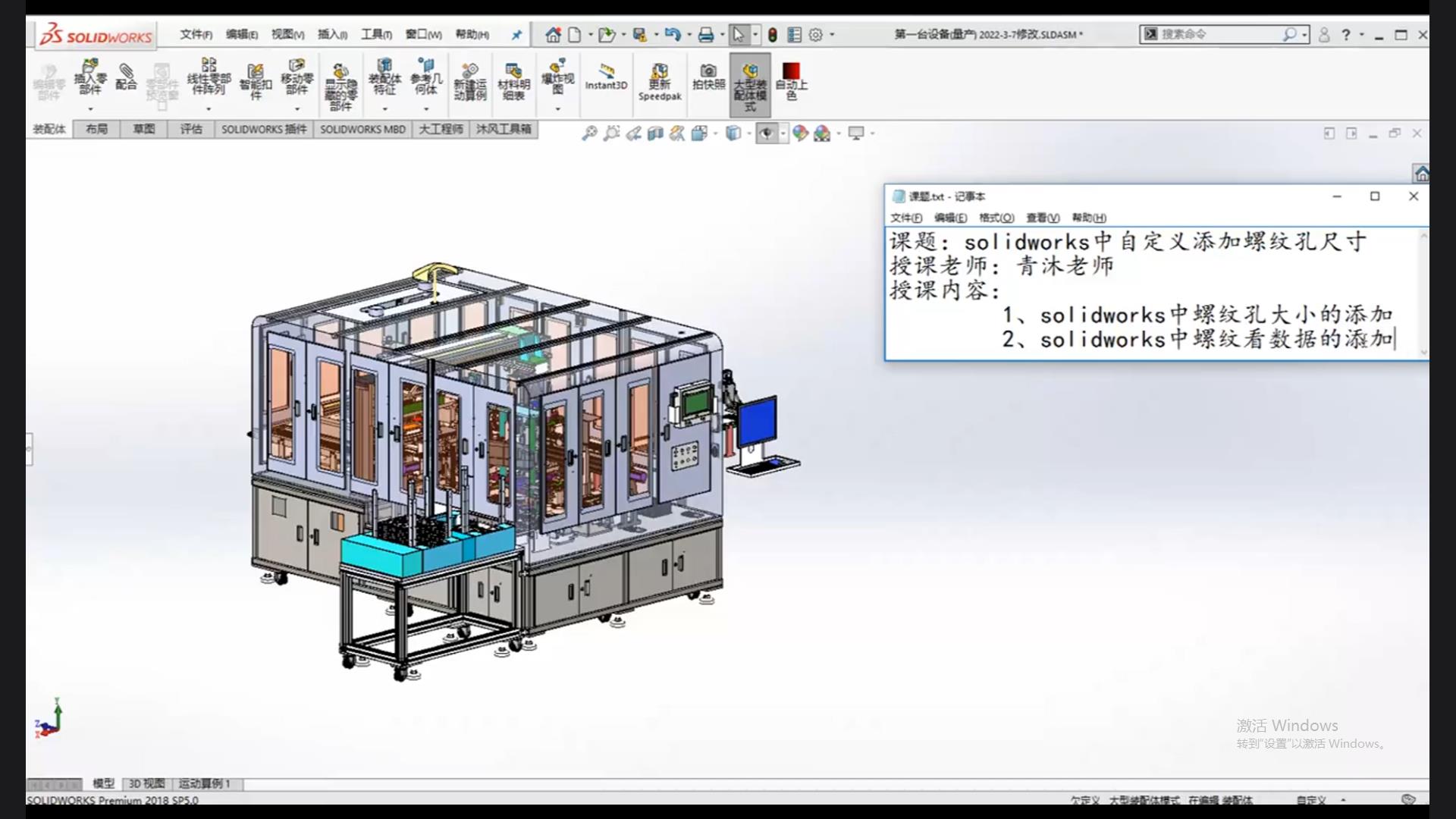The width and height of the screenshot is (1456, 819).
Task: Open Assembly Features (装配体特征) tool
Action: tap(384, 77)
